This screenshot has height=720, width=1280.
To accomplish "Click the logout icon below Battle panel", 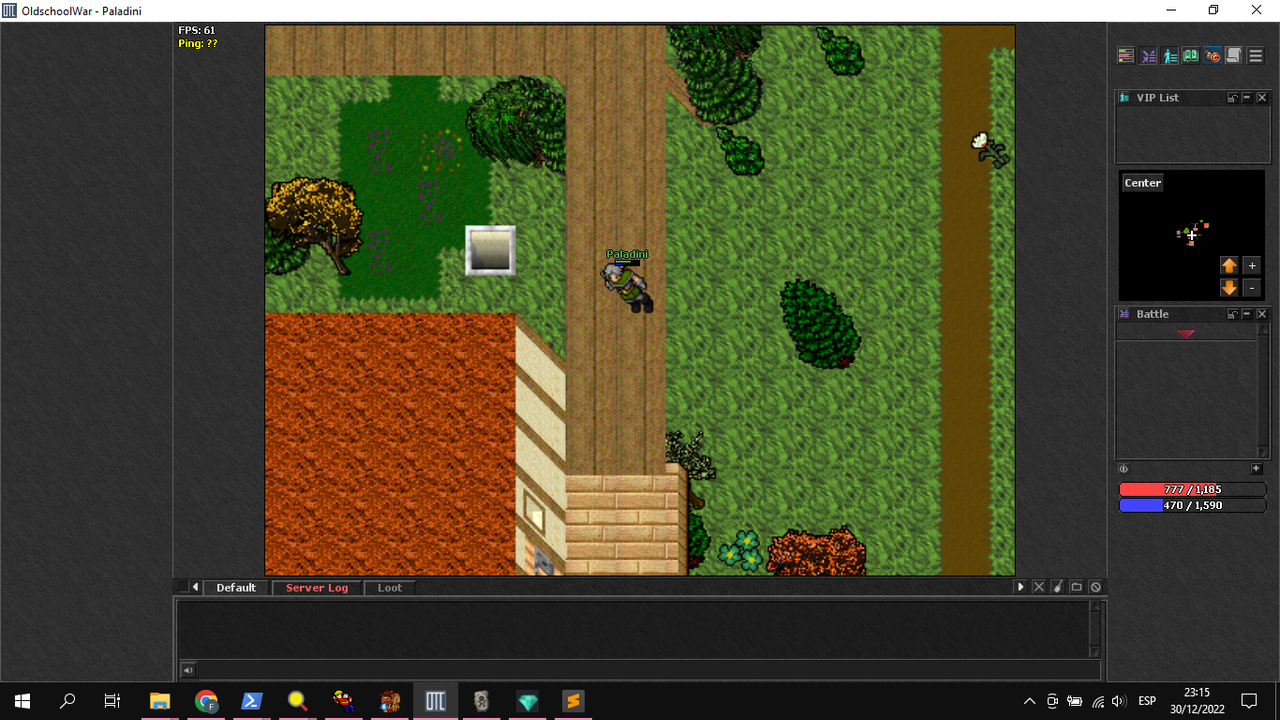I will (x=1124, y=469).
